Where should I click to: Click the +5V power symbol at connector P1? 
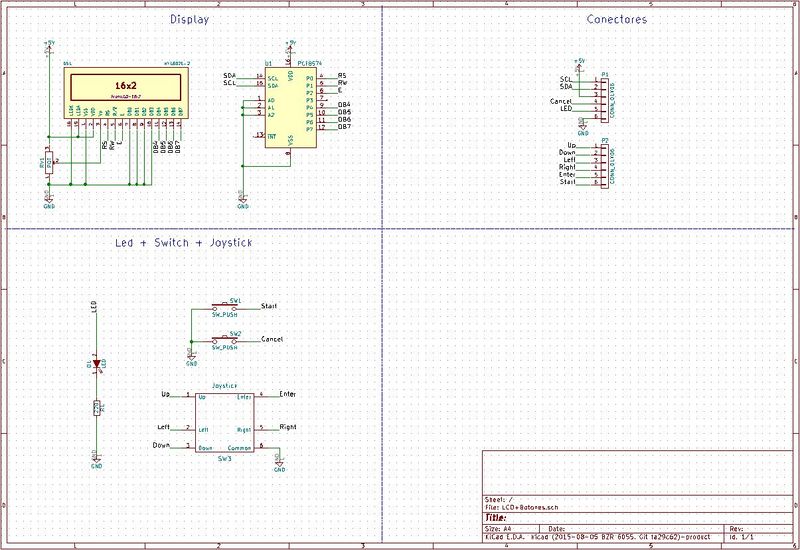tap(579, 64)
